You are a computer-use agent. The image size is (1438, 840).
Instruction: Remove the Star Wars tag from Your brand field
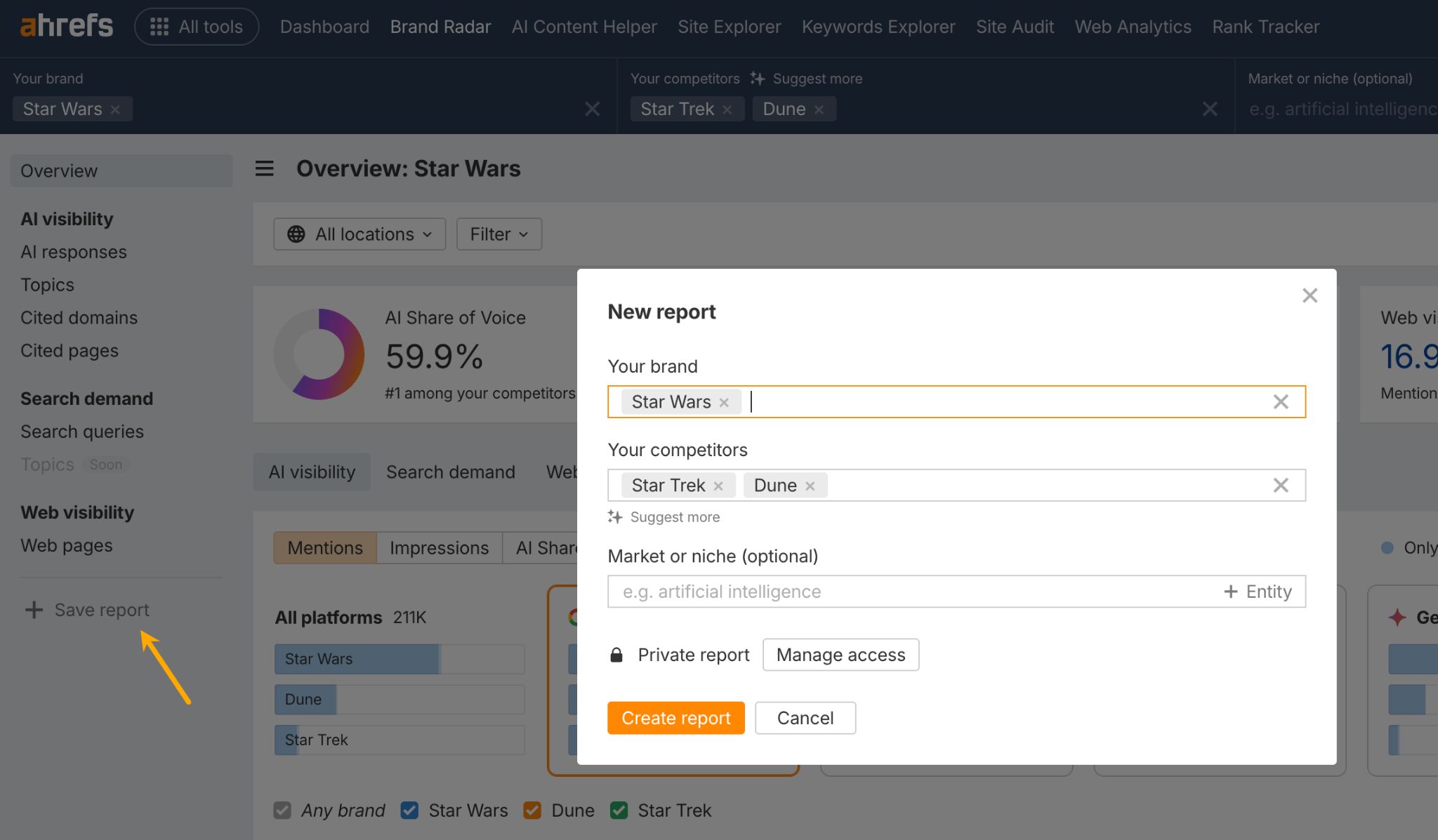click(x=725, y=401)
